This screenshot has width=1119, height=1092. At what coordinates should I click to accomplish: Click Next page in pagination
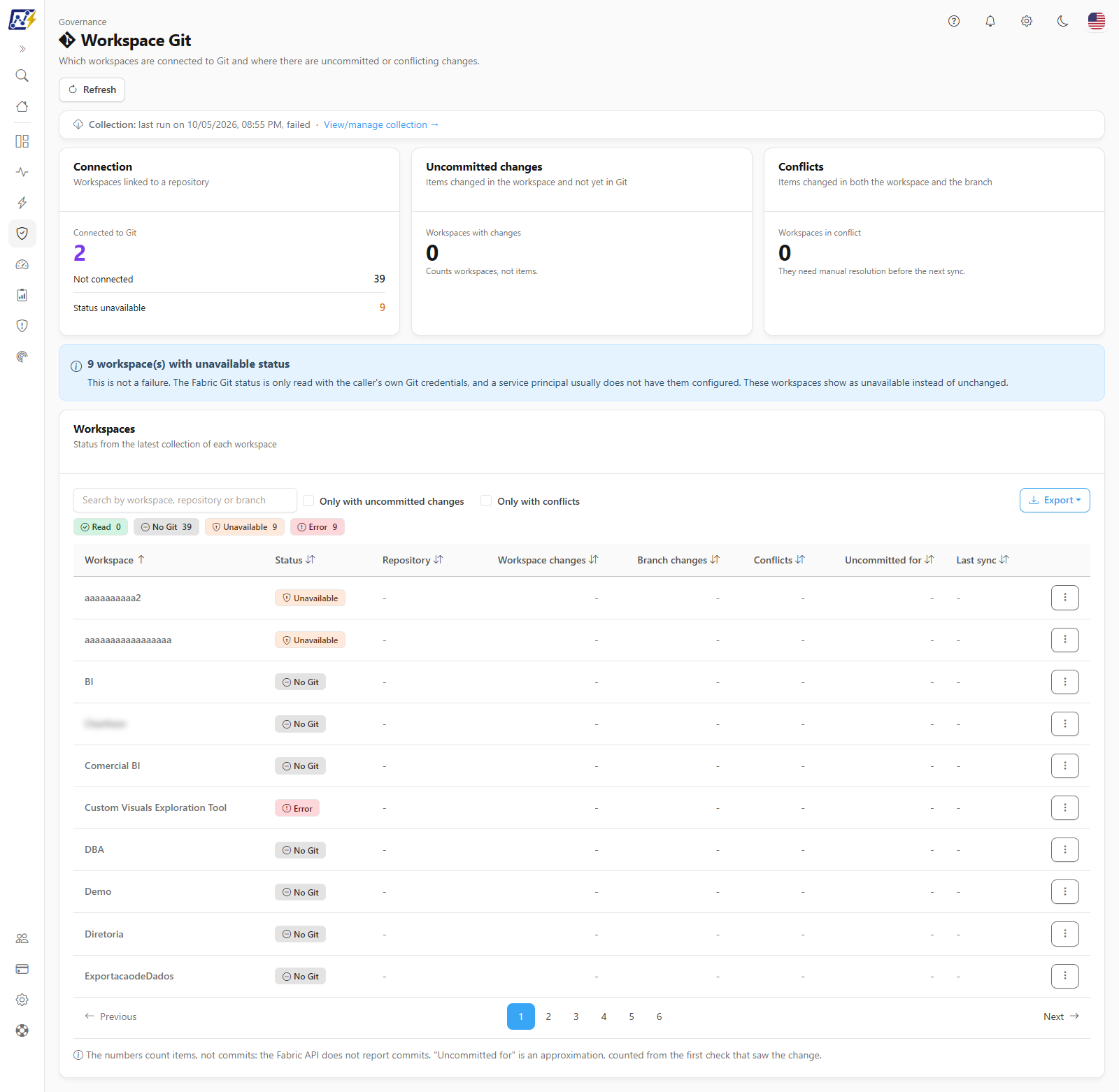[1061, 1016]
